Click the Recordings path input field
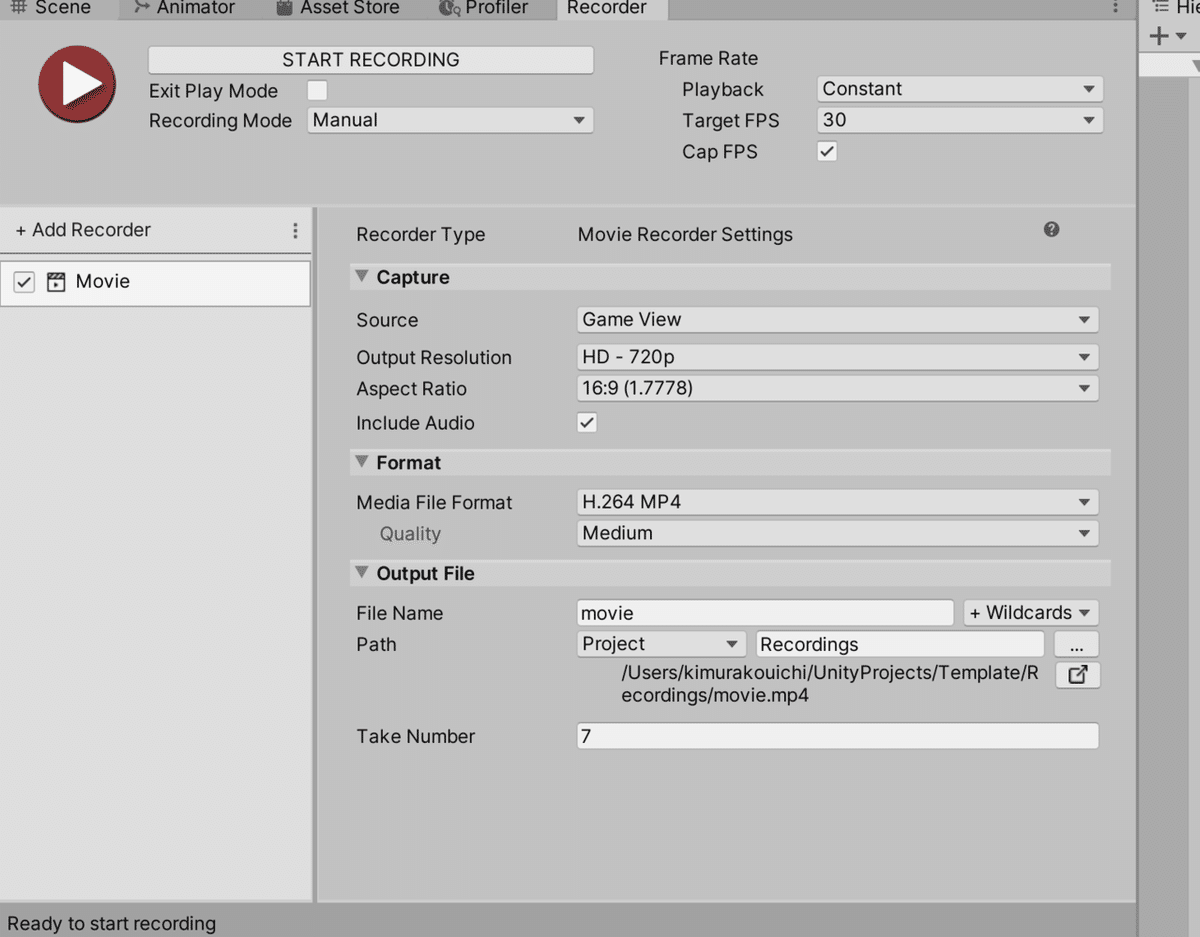The height and width of the screenshot is (937, 1200). click(900, 644)
